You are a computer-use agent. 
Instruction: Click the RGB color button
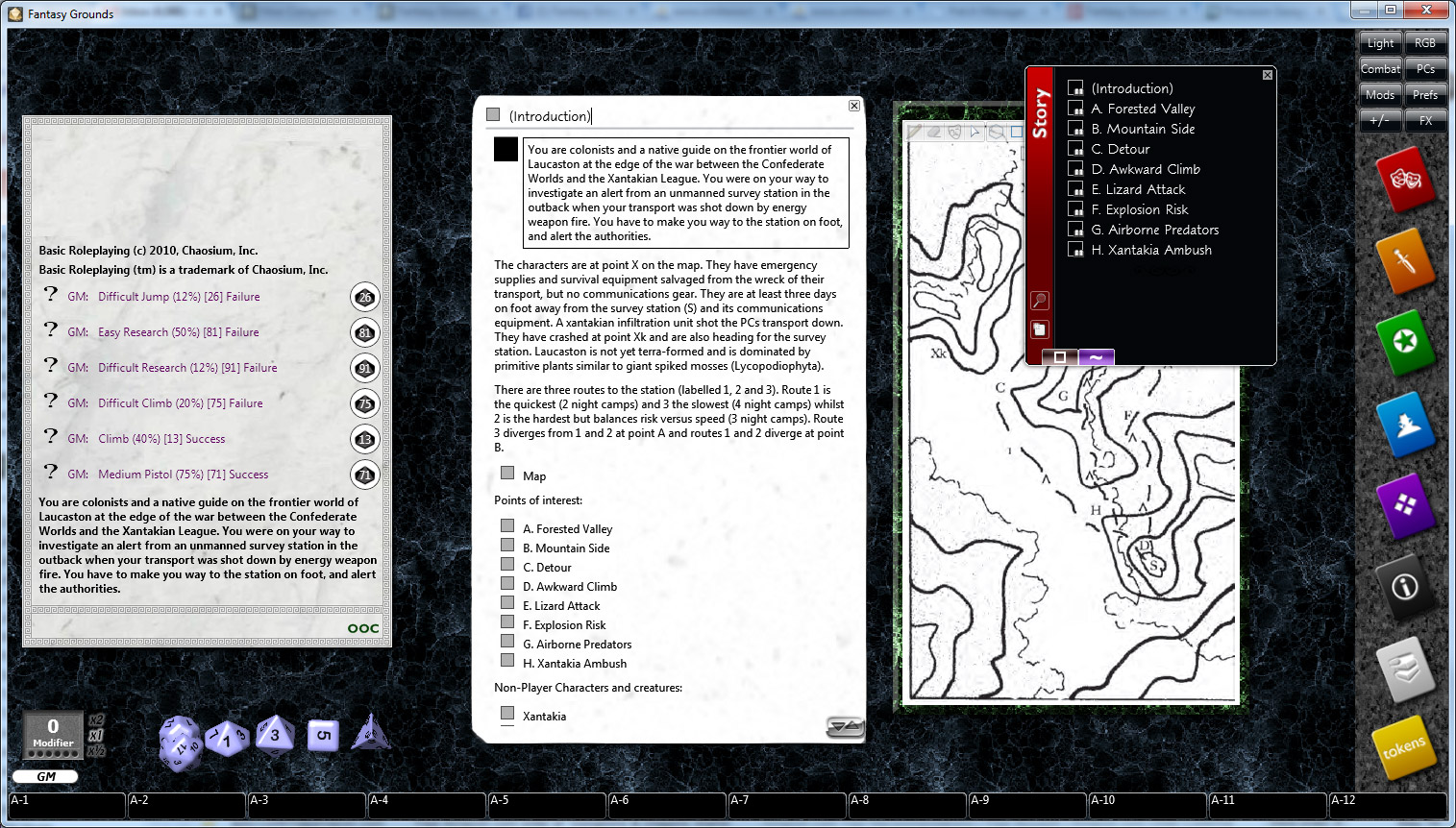1425,42
